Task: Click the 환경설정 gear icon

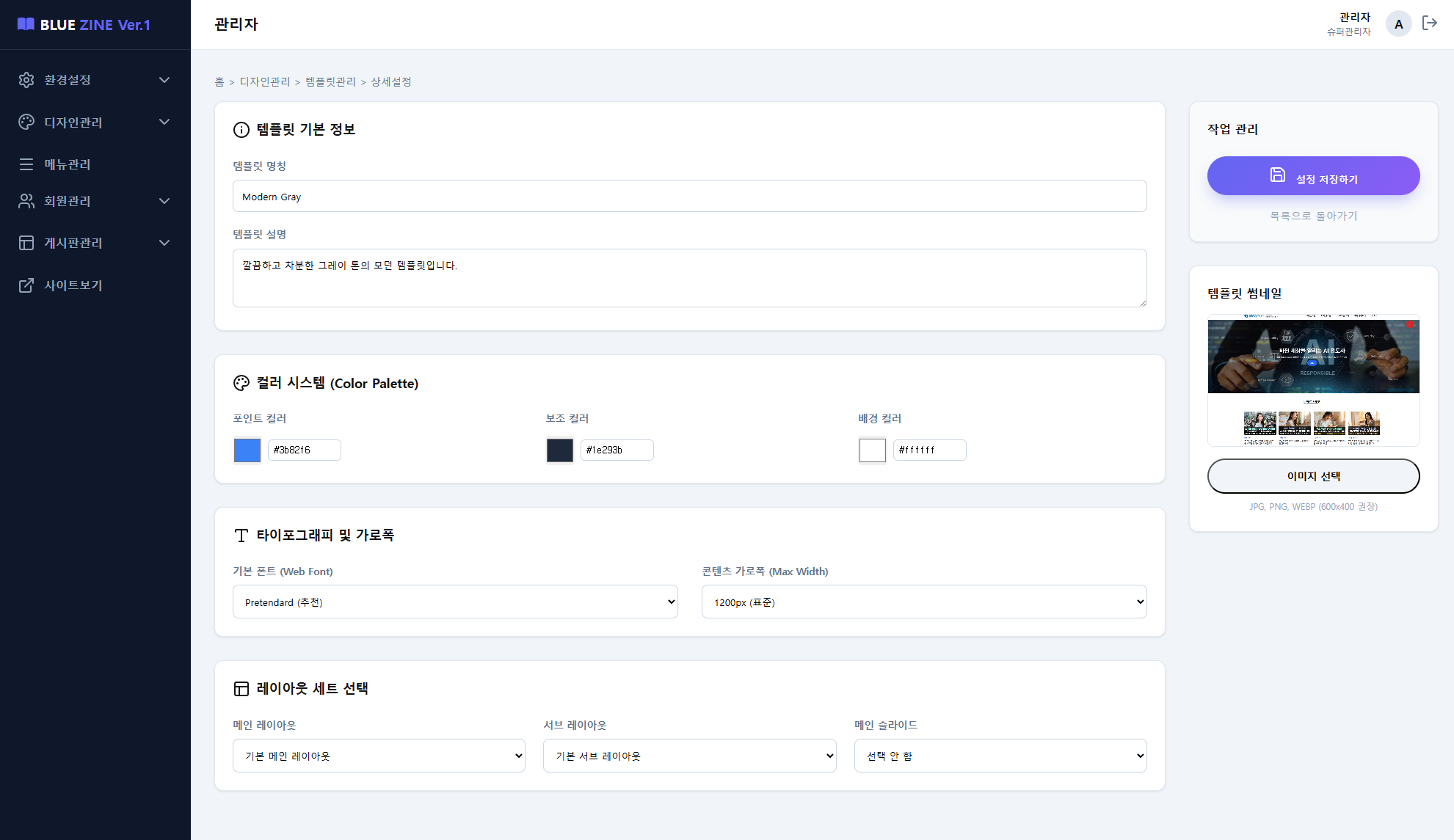Action: coord(26,80)
